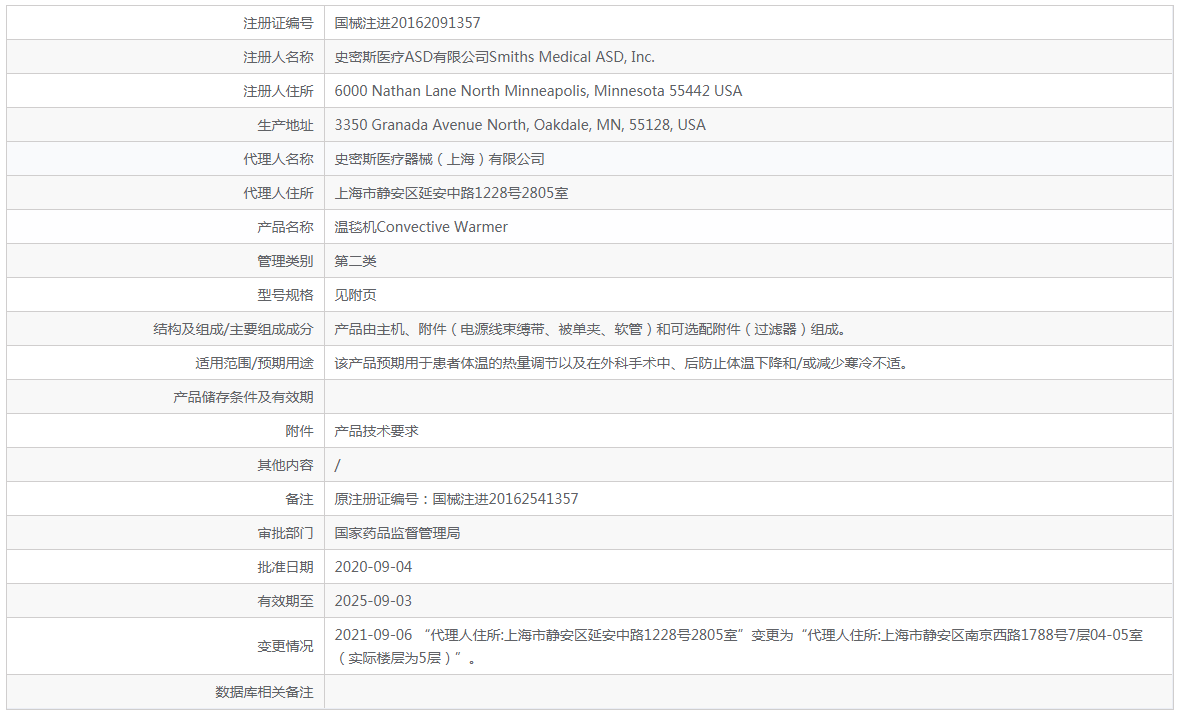Click the 结构及组成/主要组成成分 label
Image resolution: width=1177 pixels, height=714 pixels.
pyautogui.click(x=233, y=329)
